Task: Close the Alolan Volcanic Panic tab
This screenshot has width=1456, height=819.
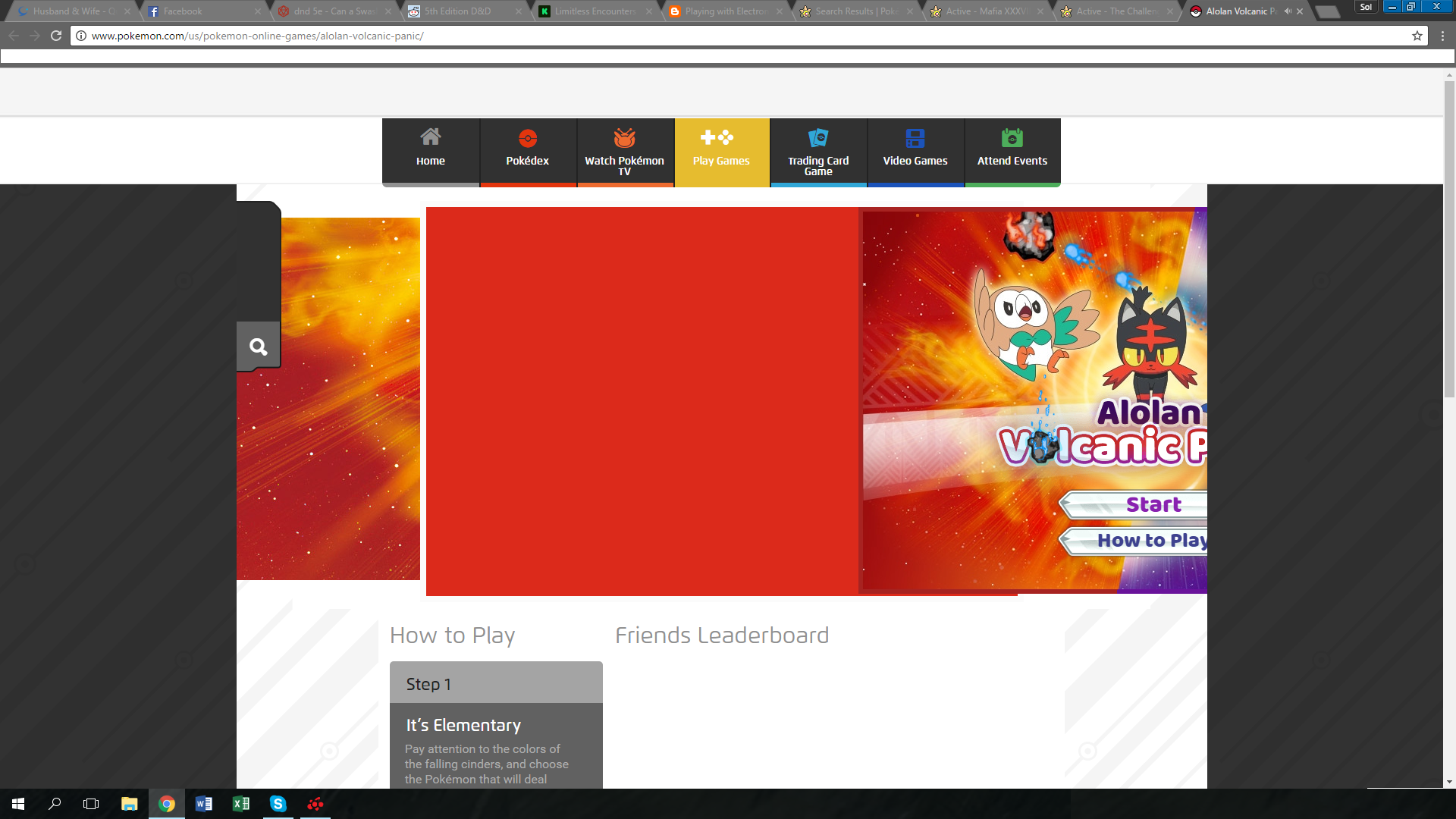Action: click(x=1300, y=11)
